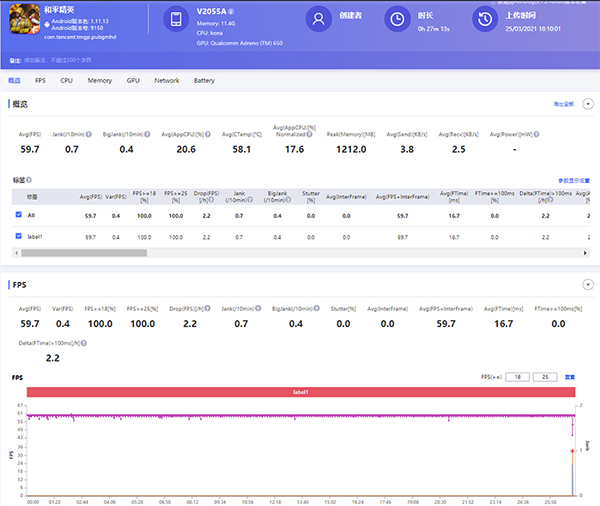Click the export all data link
Viewport: 600px width, 506px height.
coord(564,104)
